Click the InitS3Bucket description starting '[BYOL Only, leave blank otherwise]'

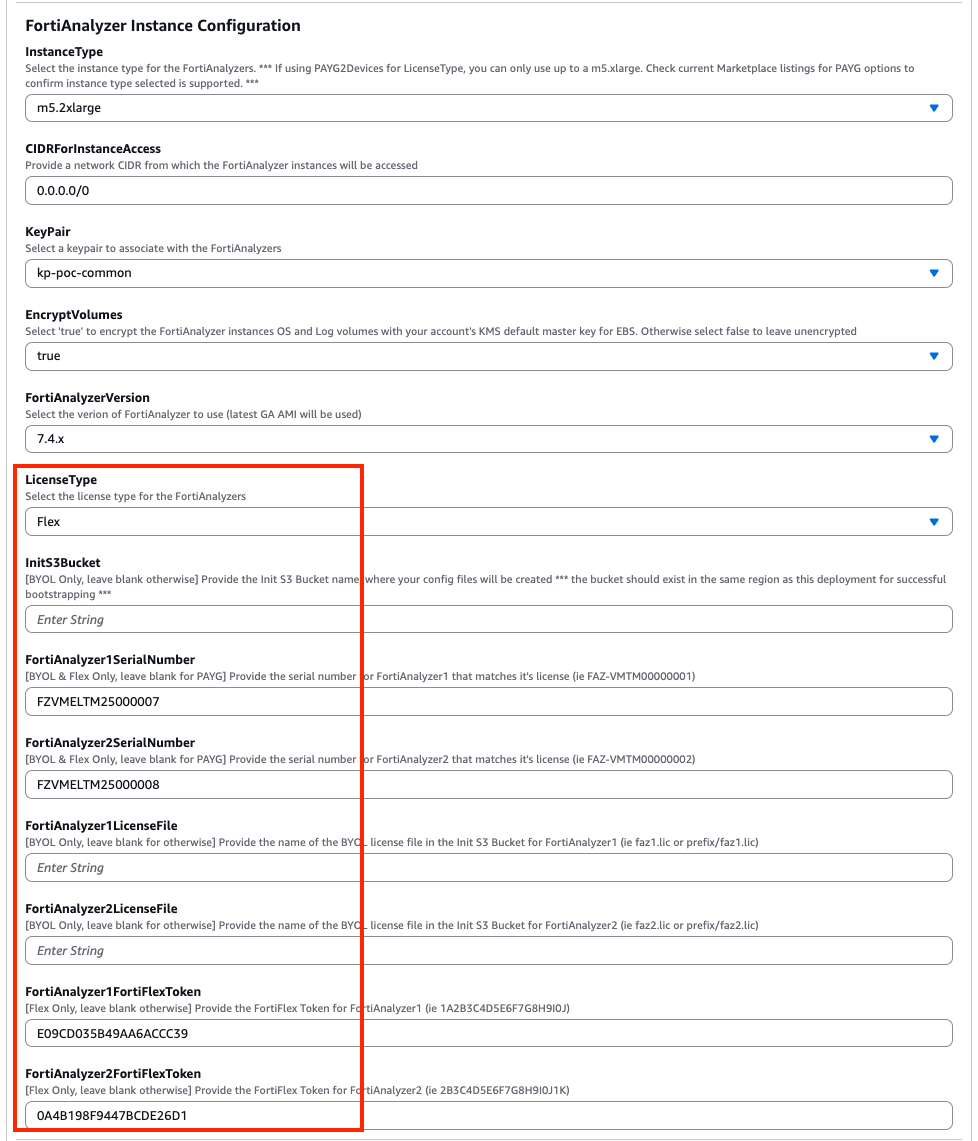(485, 587)
